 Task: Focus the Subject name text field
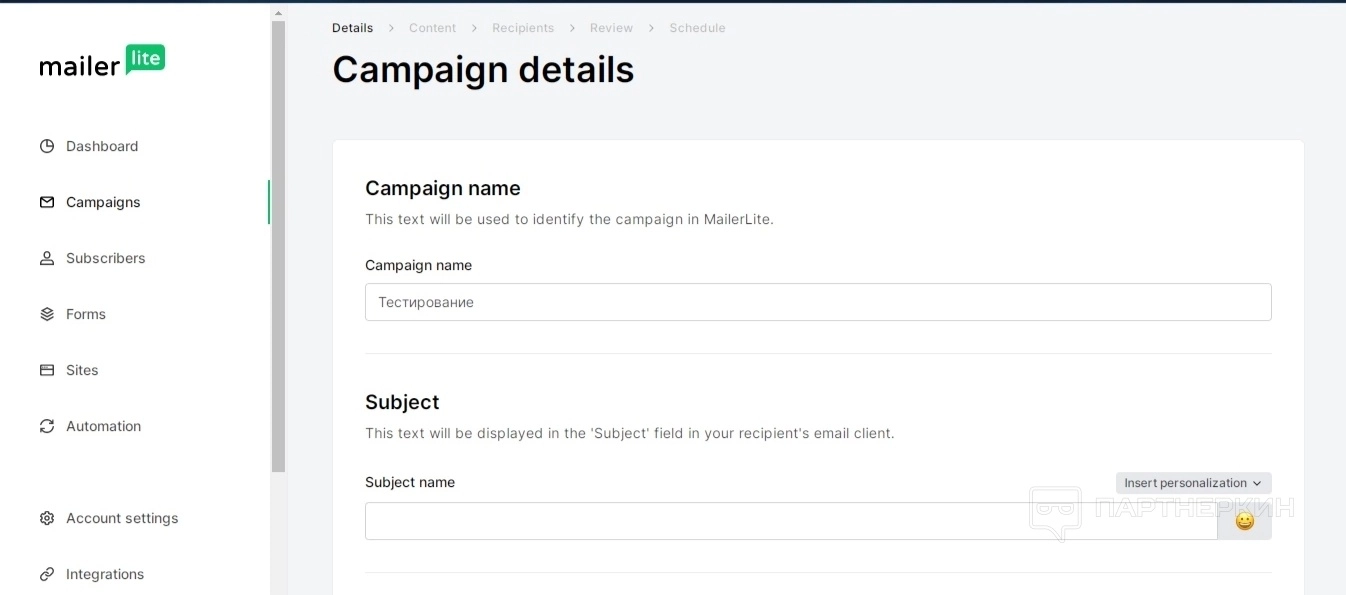coord(790,521)
